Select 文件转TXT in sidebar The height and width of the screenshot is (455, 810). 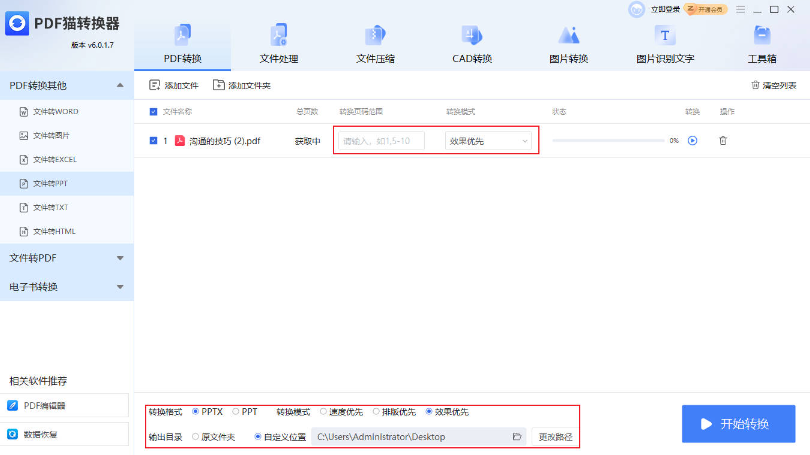click(x=67, y=208)
